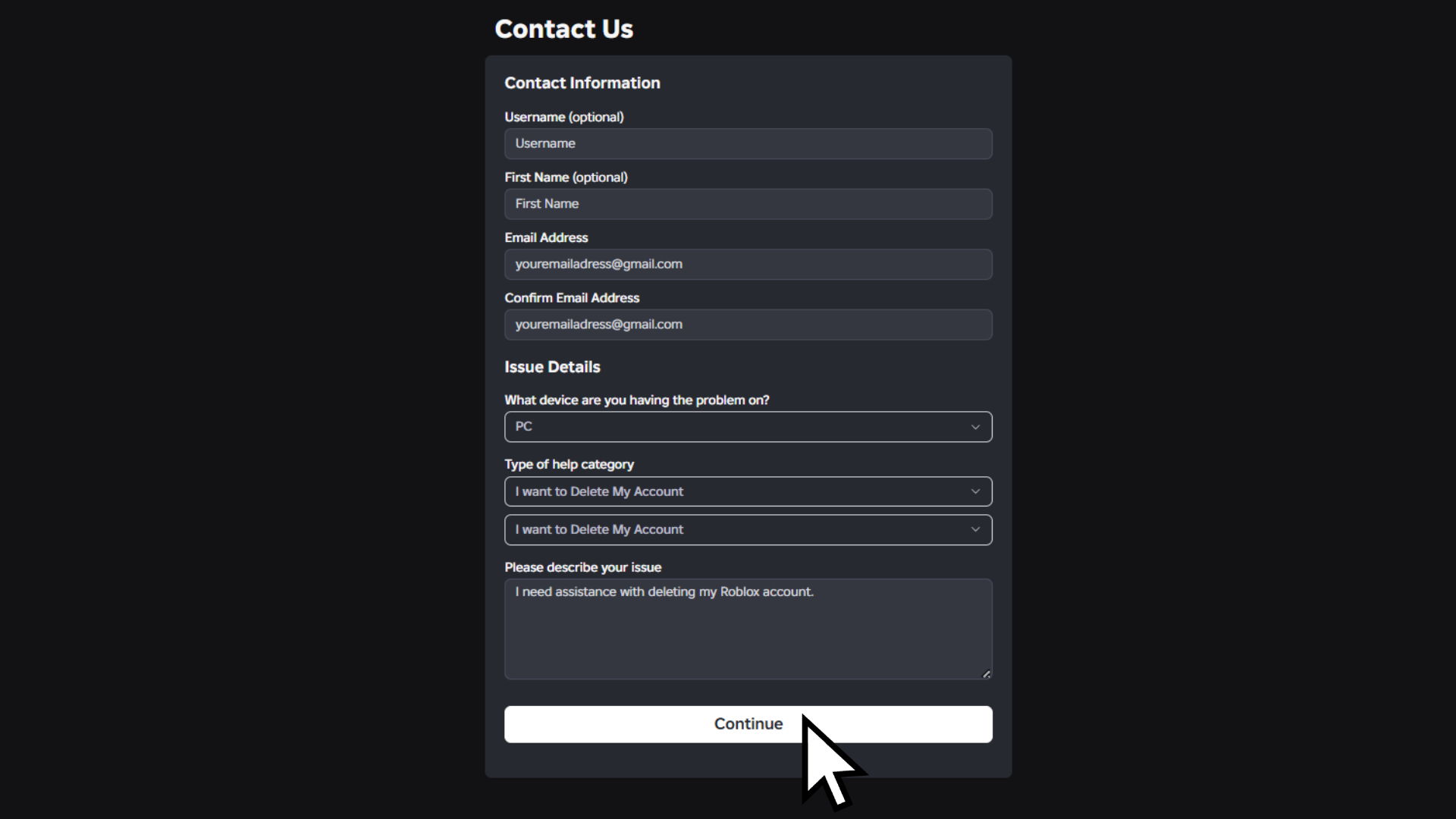Click the 'Contact Information' section header
This screenshot has height=819, width=1456.
tap(582, 83)
